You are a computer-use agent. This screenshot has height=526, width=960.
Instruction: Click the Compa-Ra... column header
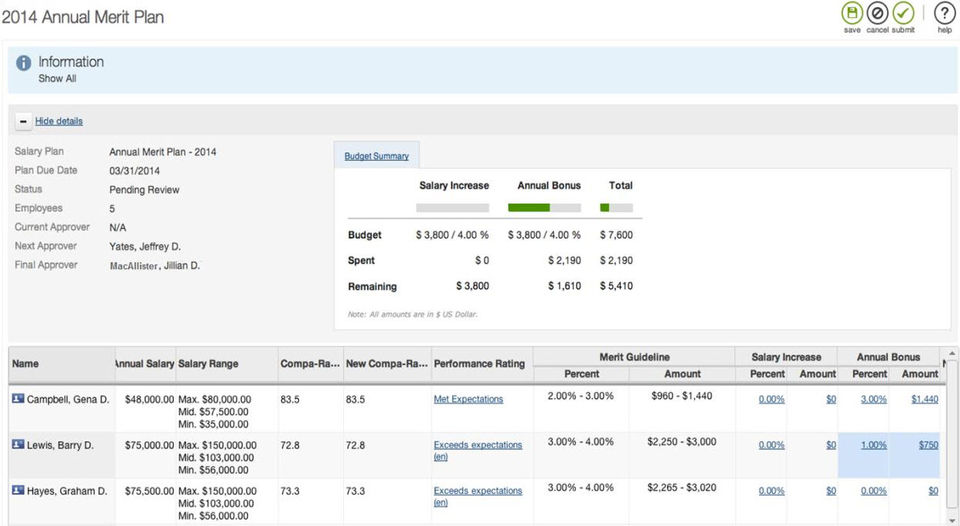pyautogui.click(x=310, y=364)
